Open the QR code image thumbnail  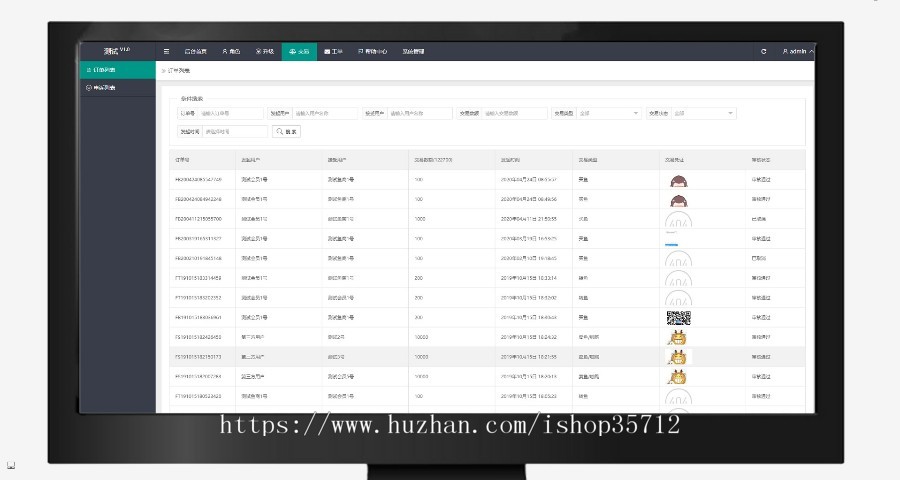click(678, 318)
